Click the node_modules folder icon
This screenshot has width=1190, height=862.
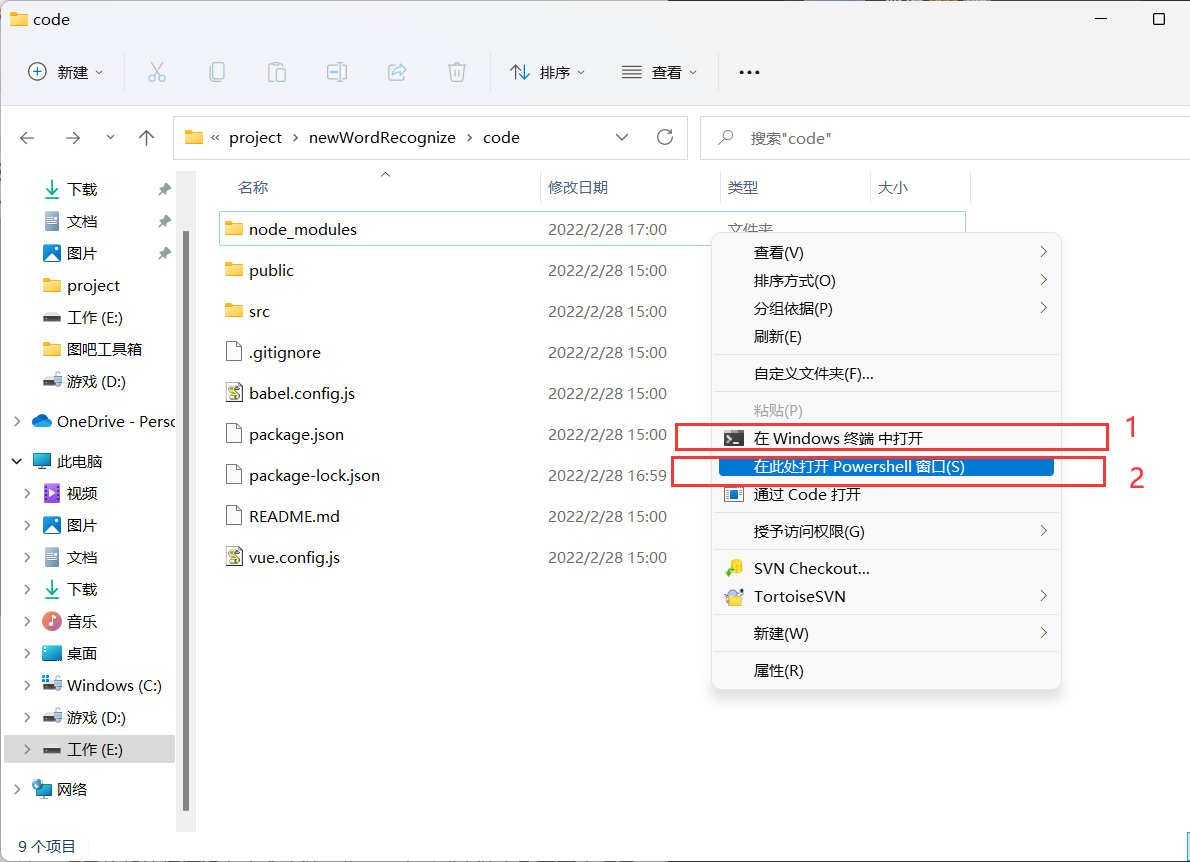click(234, 228)
